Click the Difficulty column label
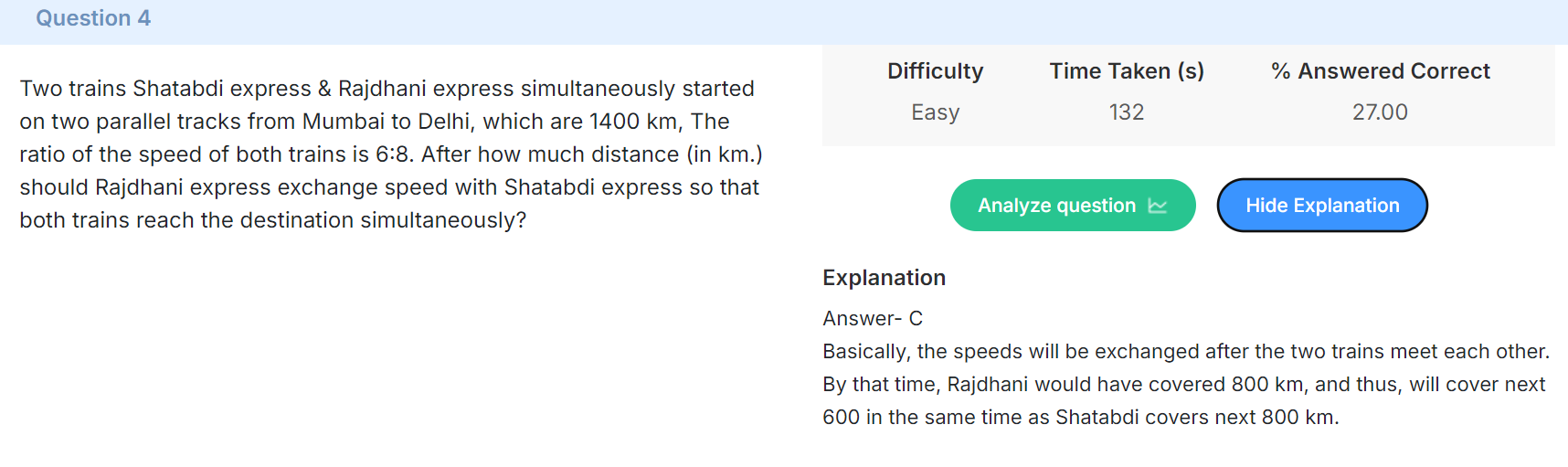The width and height of the screenshot is (1568, 467). point(935,71)
